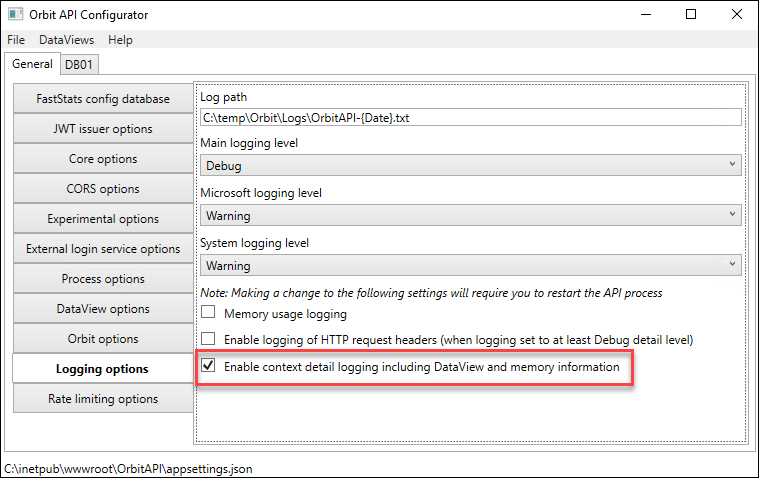Click into the Log path text field

tap(471, 117)
